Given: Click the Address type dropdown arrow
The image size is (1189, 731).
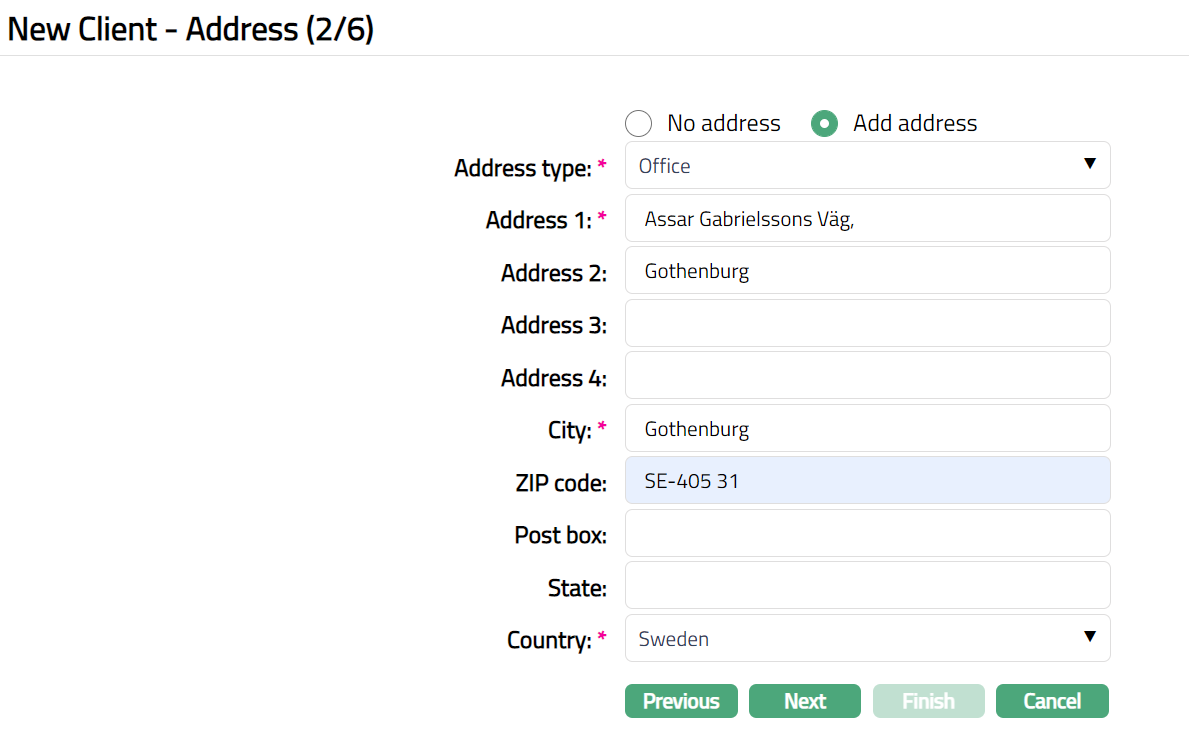Looking at the screenshot, I should (1090, 164).
